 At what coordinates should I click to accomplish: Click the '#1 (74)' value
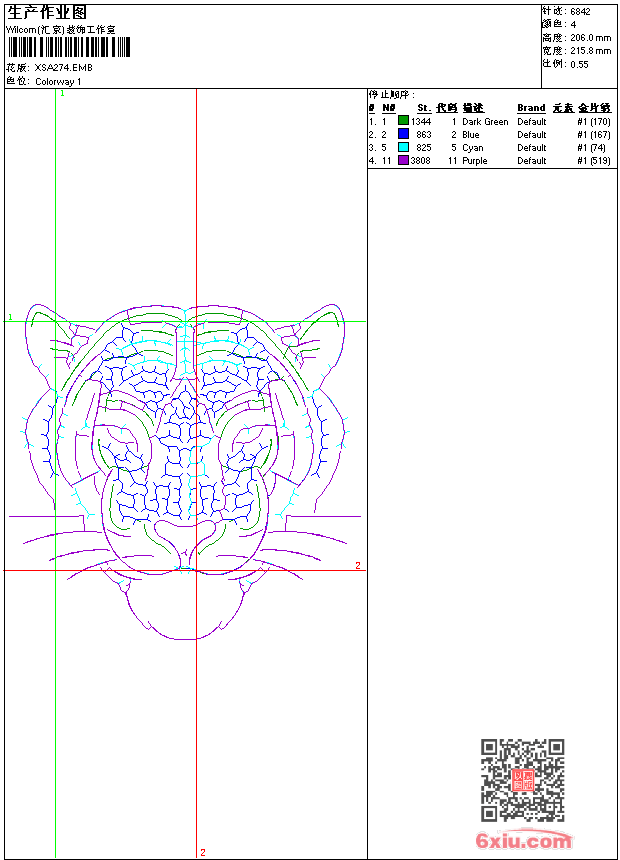(591, 148)
